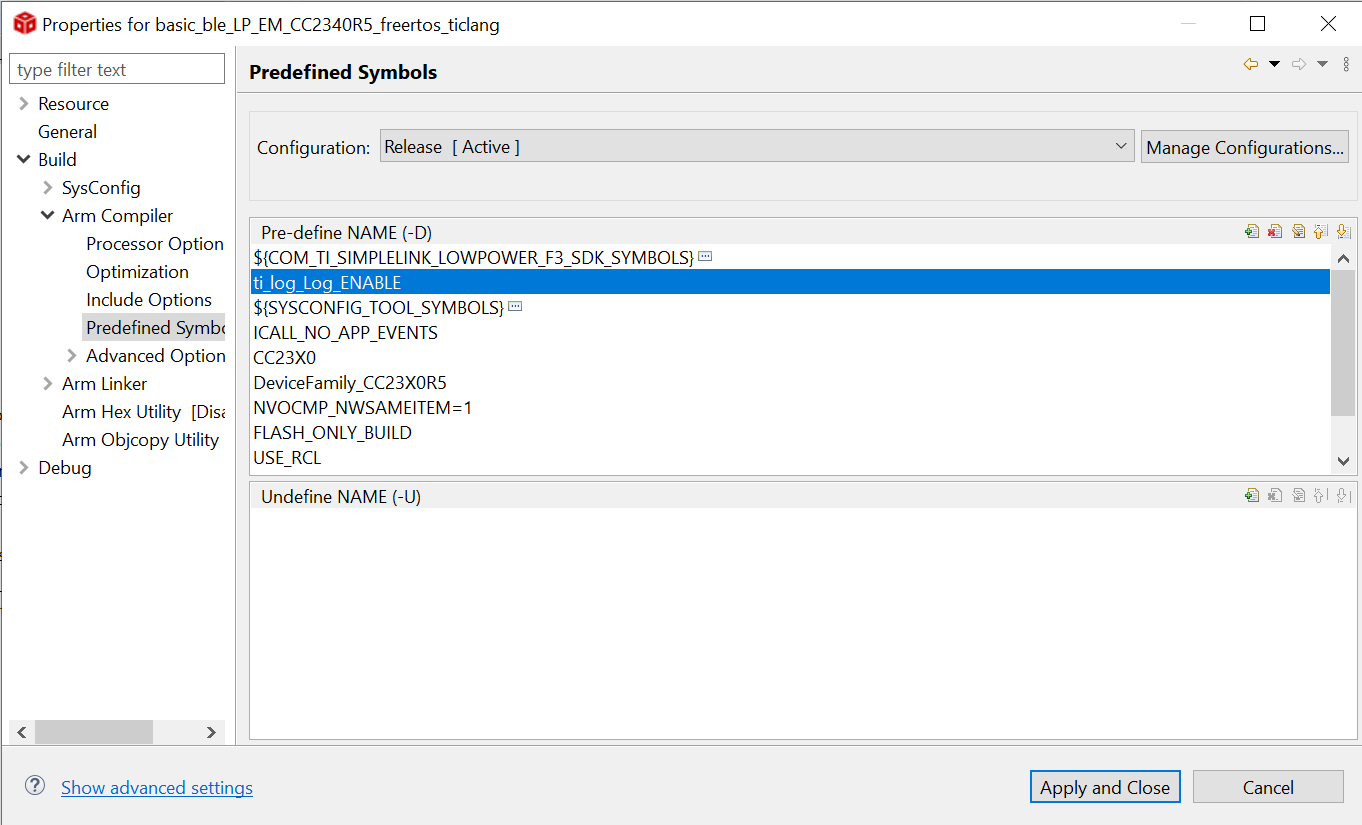Click the Apply and Close button

coord(1105,787)
